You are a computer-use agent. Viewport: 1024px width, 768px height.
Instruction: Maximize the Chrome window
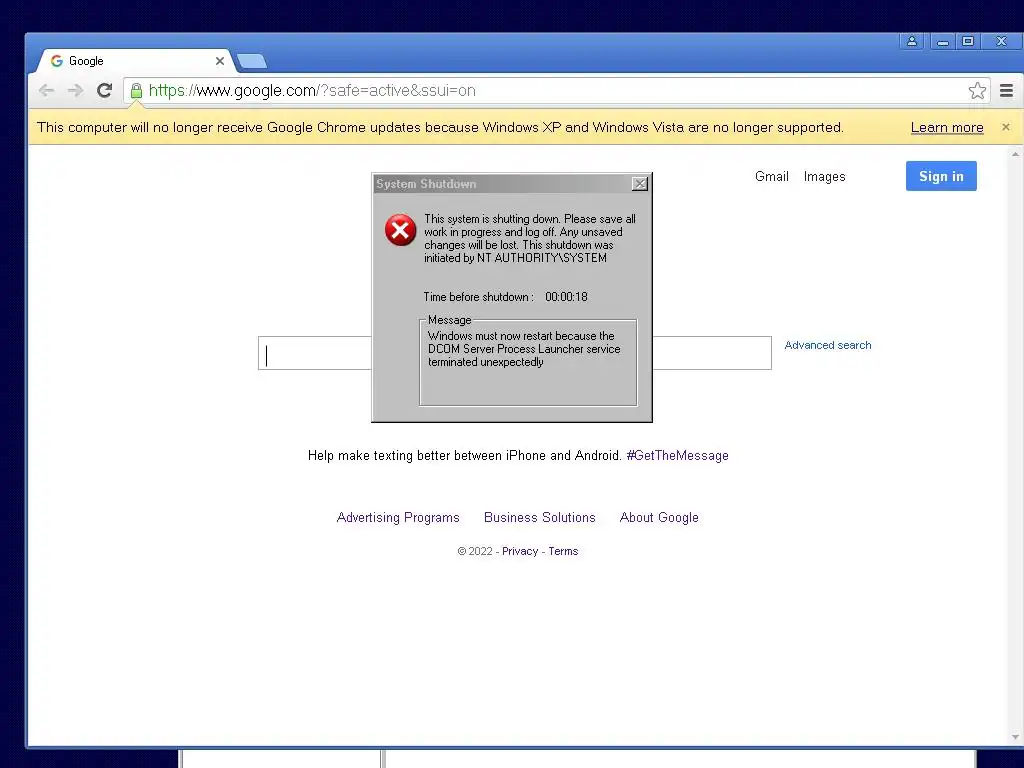pos(968,41)
